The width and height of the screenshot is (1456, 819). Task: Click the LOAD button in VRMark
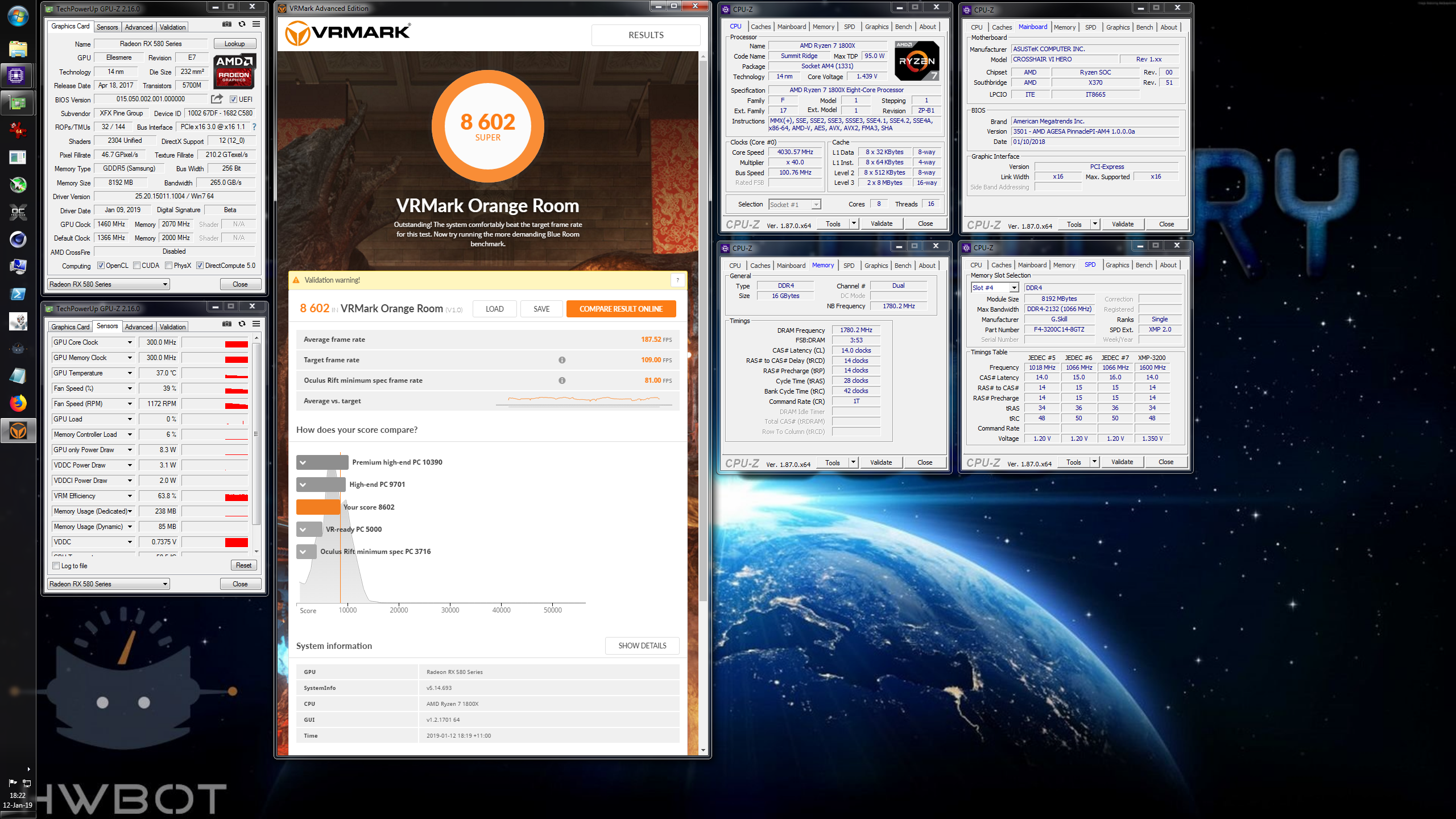click(x=494, y=309)
